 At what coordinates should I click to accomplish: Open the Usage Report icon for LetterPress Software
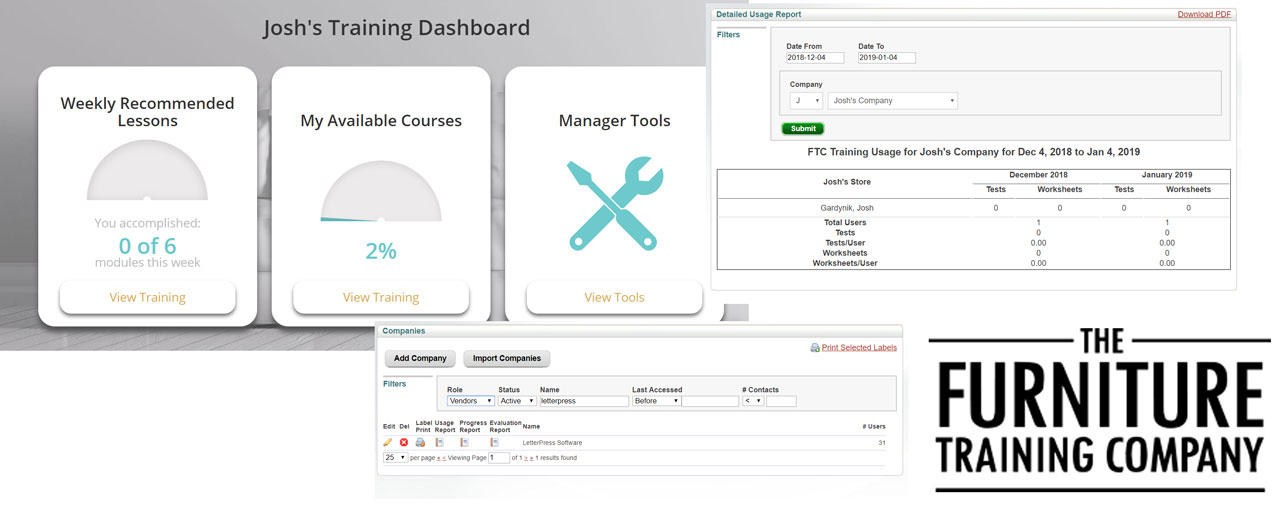(440, 442)
